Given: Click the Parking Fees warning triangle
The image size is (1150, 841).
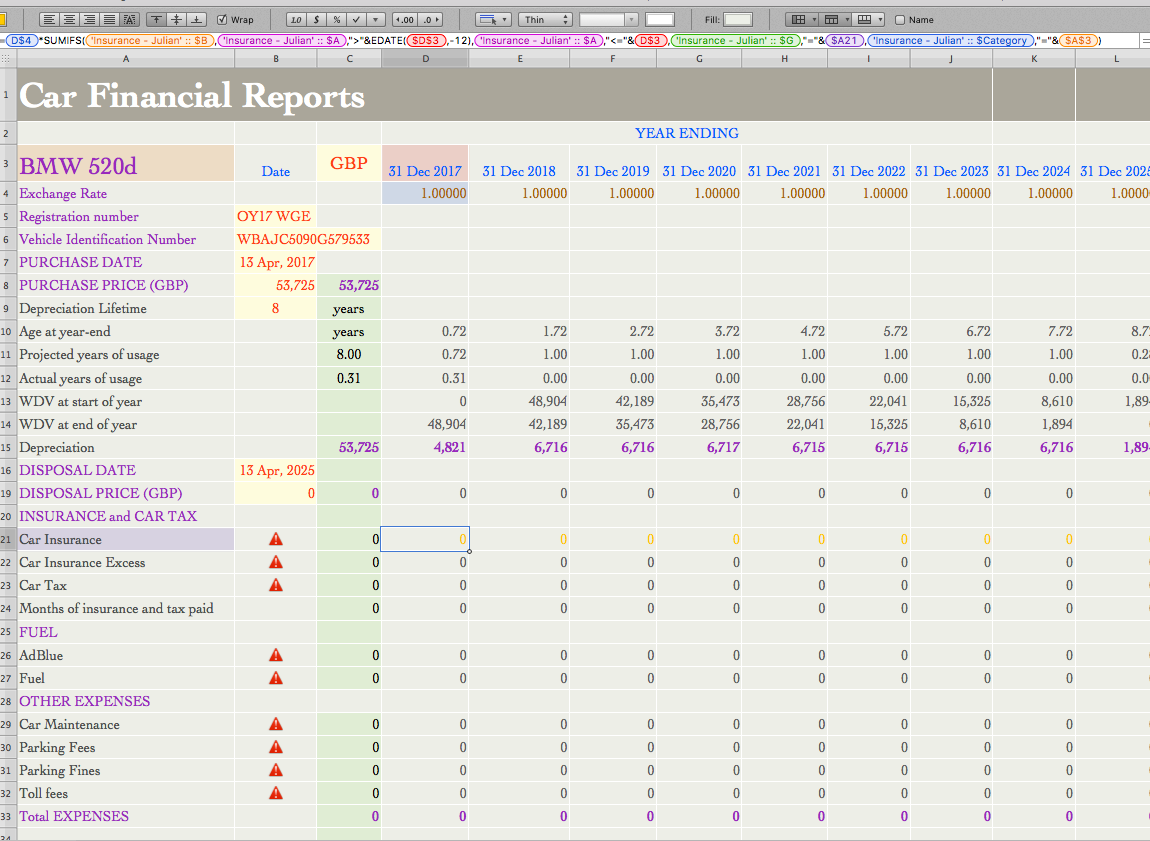Looking at the screenshot, I should pyautogui.click(x=276, y=747).
